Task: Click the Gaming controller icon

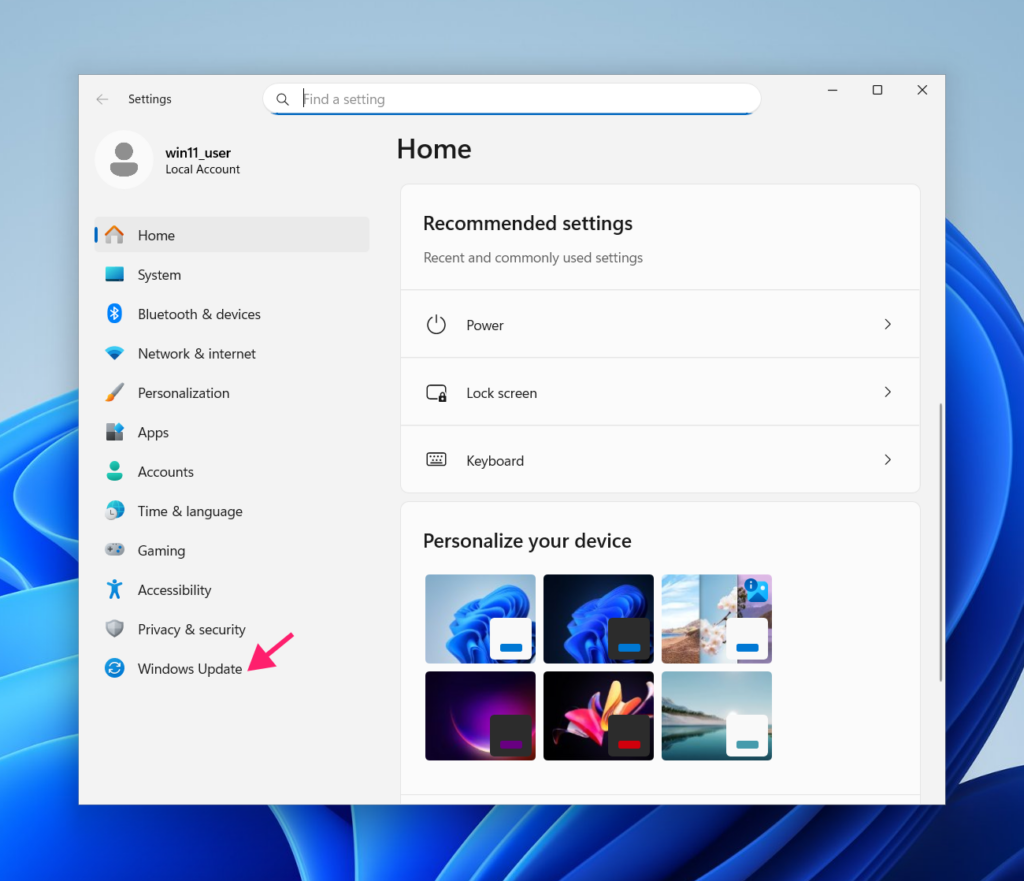Action: pyautogui.click(x=114, y=550)
